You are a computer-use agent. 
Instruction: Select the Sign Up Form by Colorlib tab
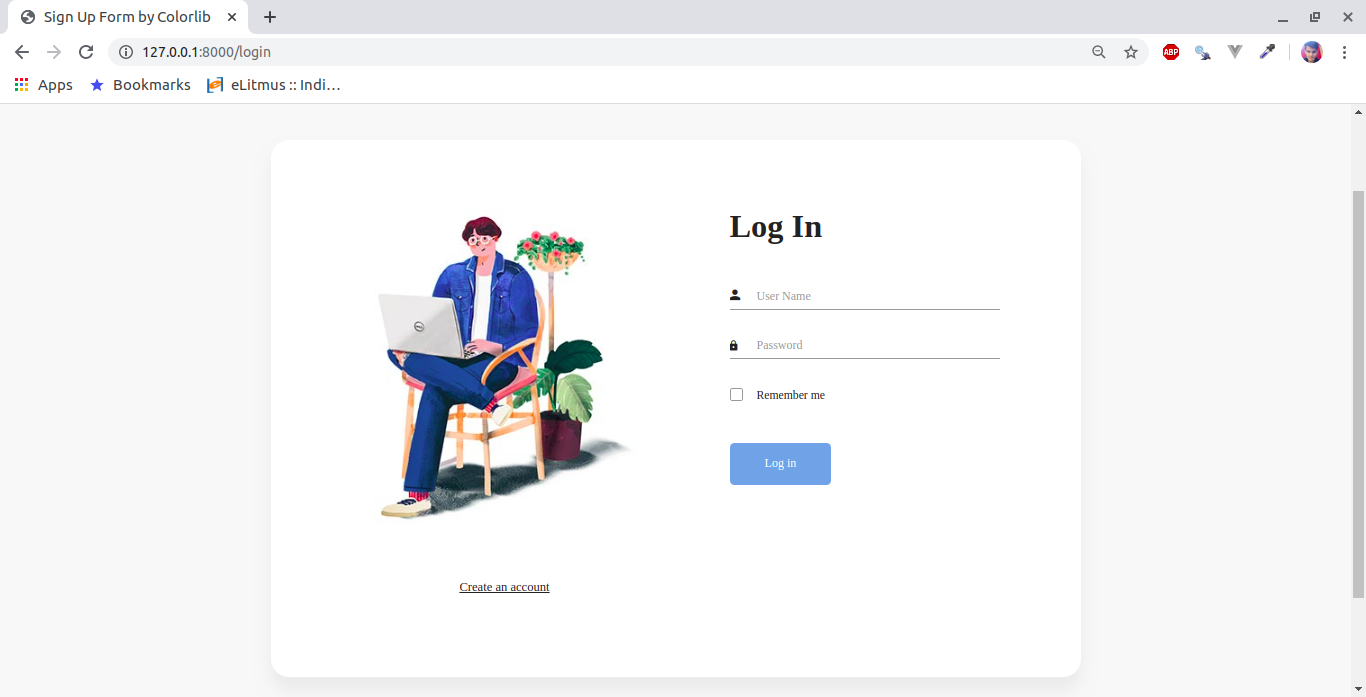(128, 17)
